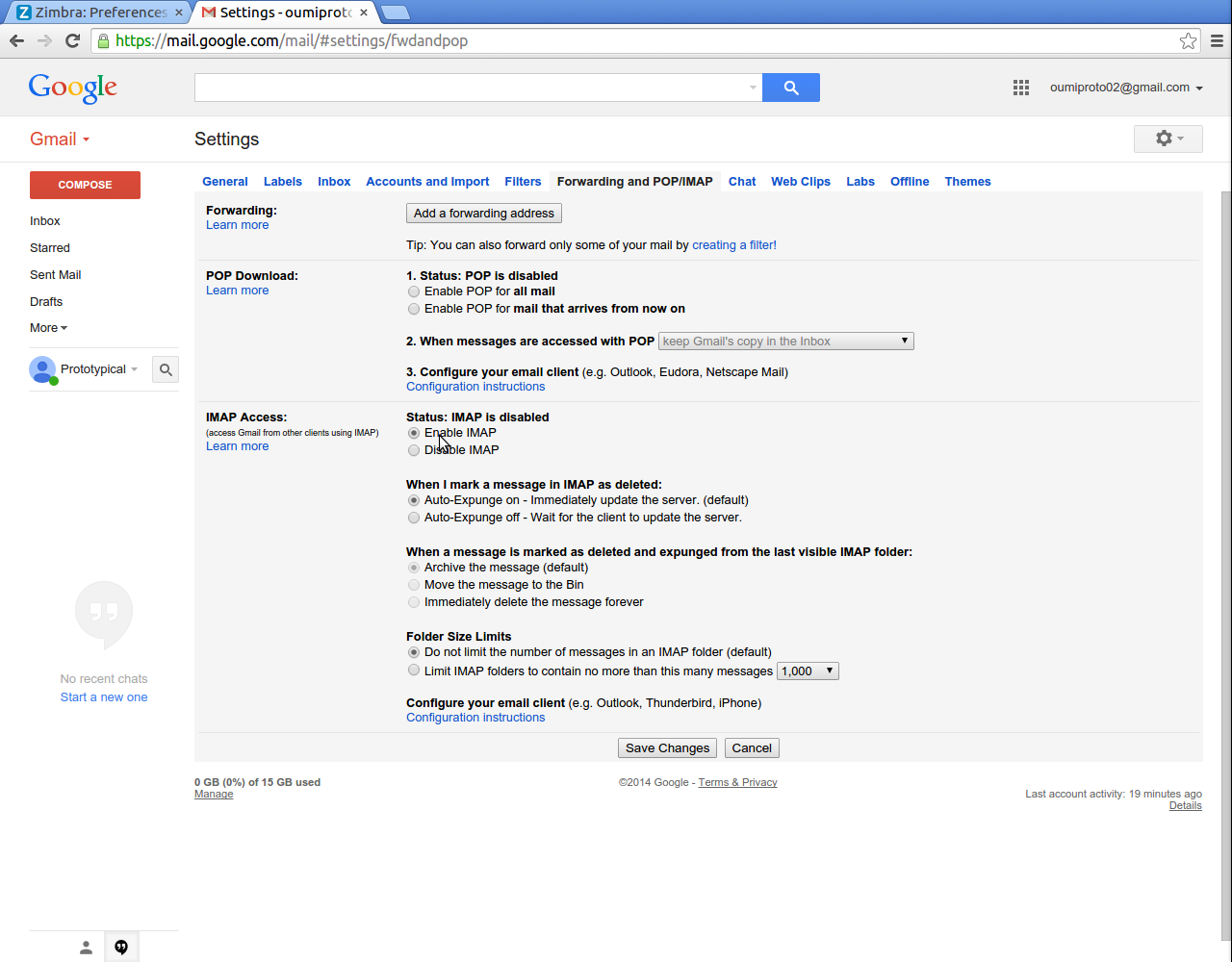
Task: Click the COMPOSE button
Action: (85, 185)
